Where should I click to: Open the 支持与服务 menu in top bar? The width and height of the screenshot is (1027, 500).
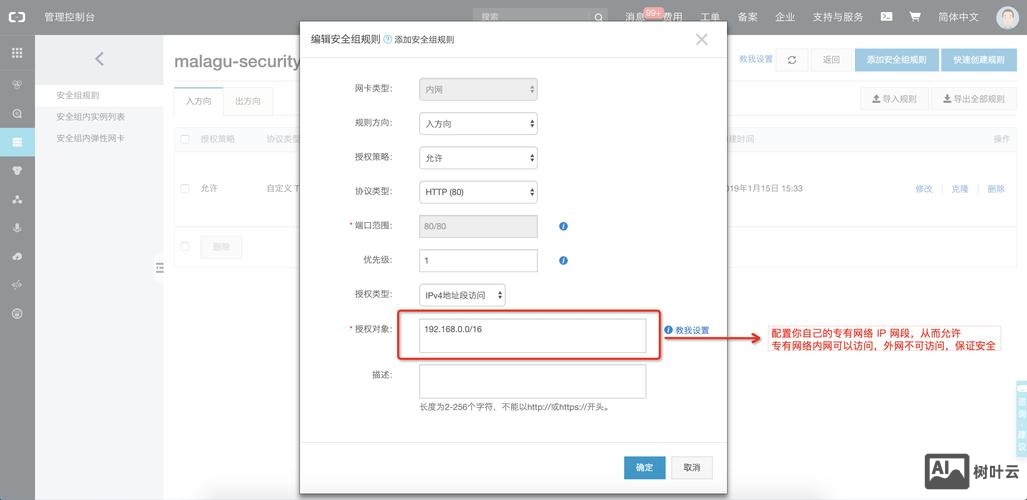[x=838, y=18]
